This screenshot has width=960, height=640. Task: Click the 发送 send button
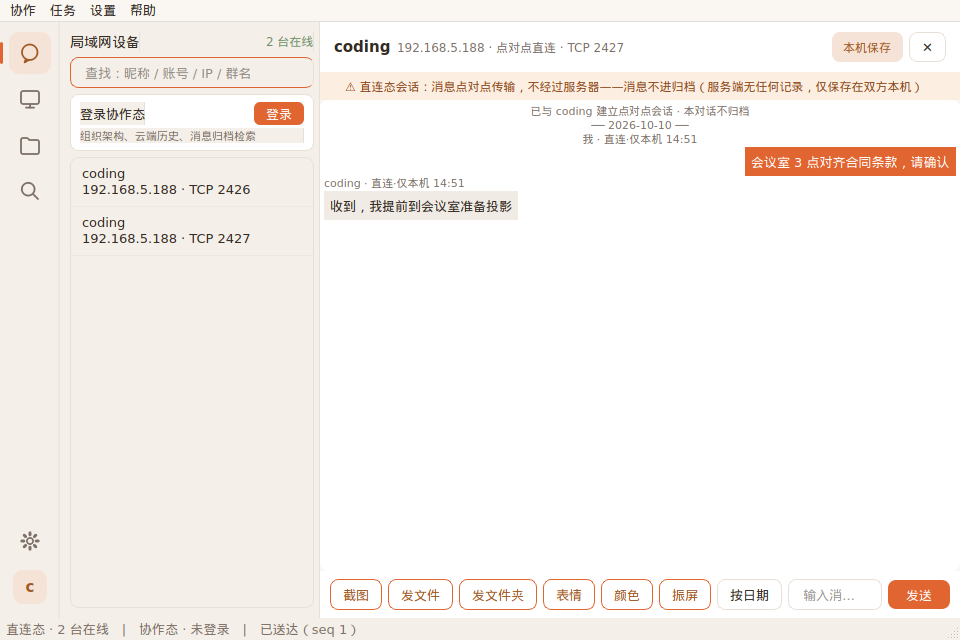point(918,595)
